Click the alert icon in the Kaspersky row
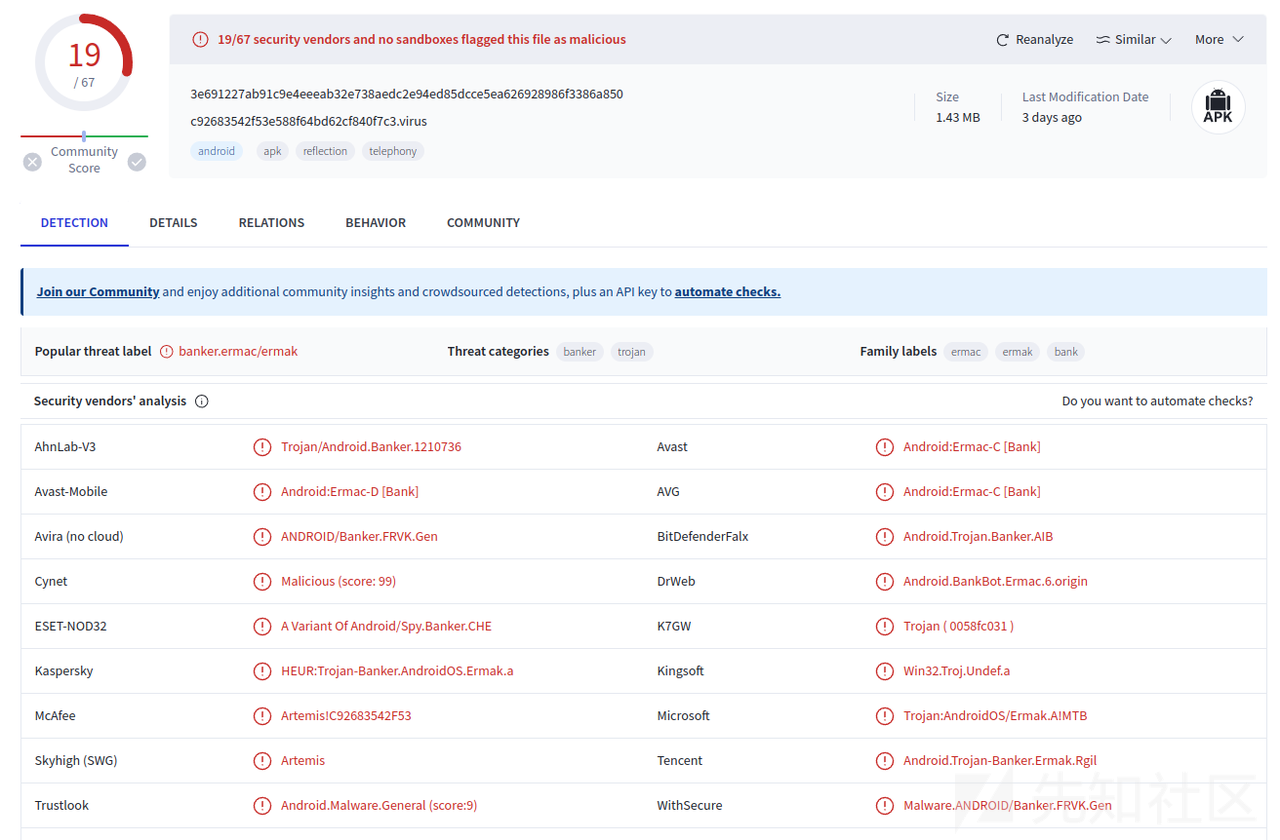Screen dimensions: 1280x840 pyautogui.click(x=262, y=671)
